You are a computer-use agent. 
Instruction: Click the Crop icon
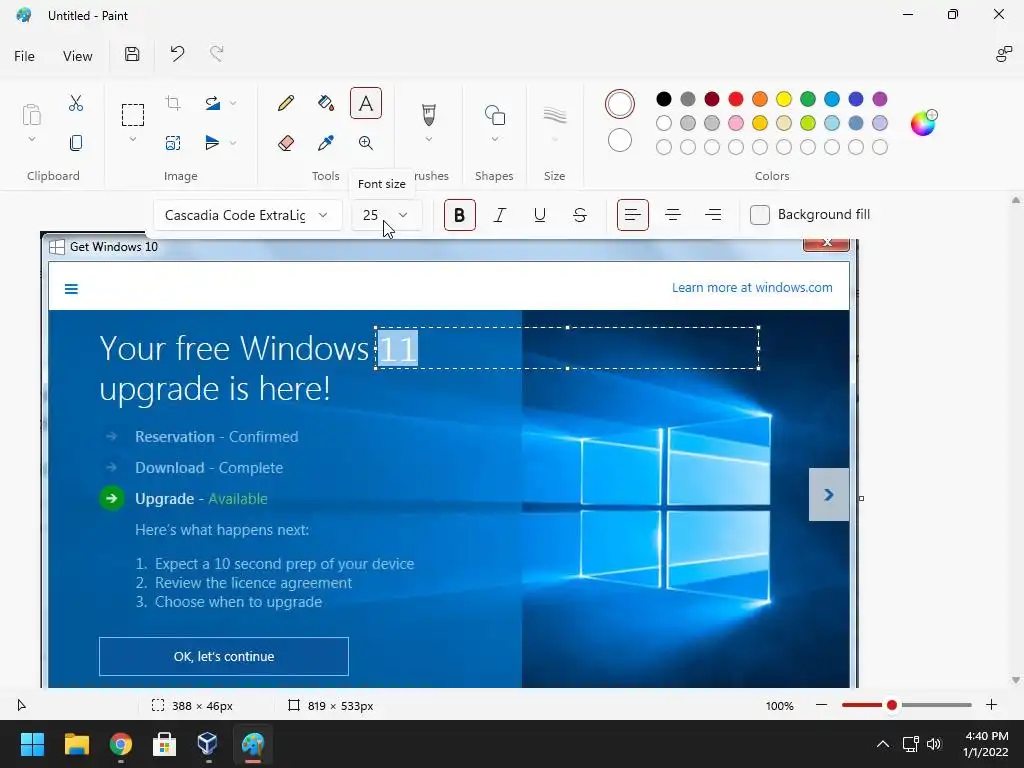click(173, 103)
